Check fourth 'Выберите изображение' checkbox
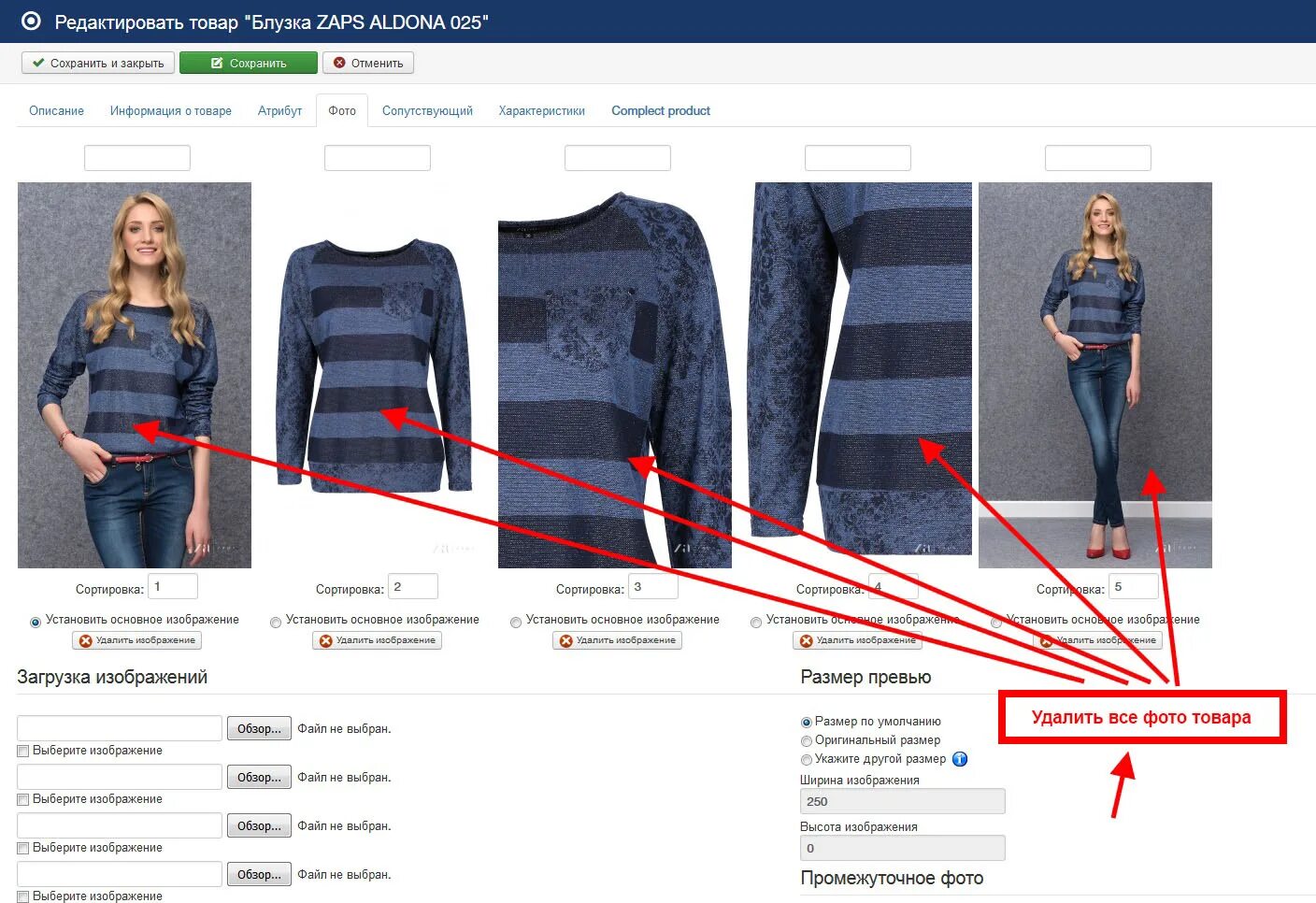The image size is (1316, 903). click(23, 896)
